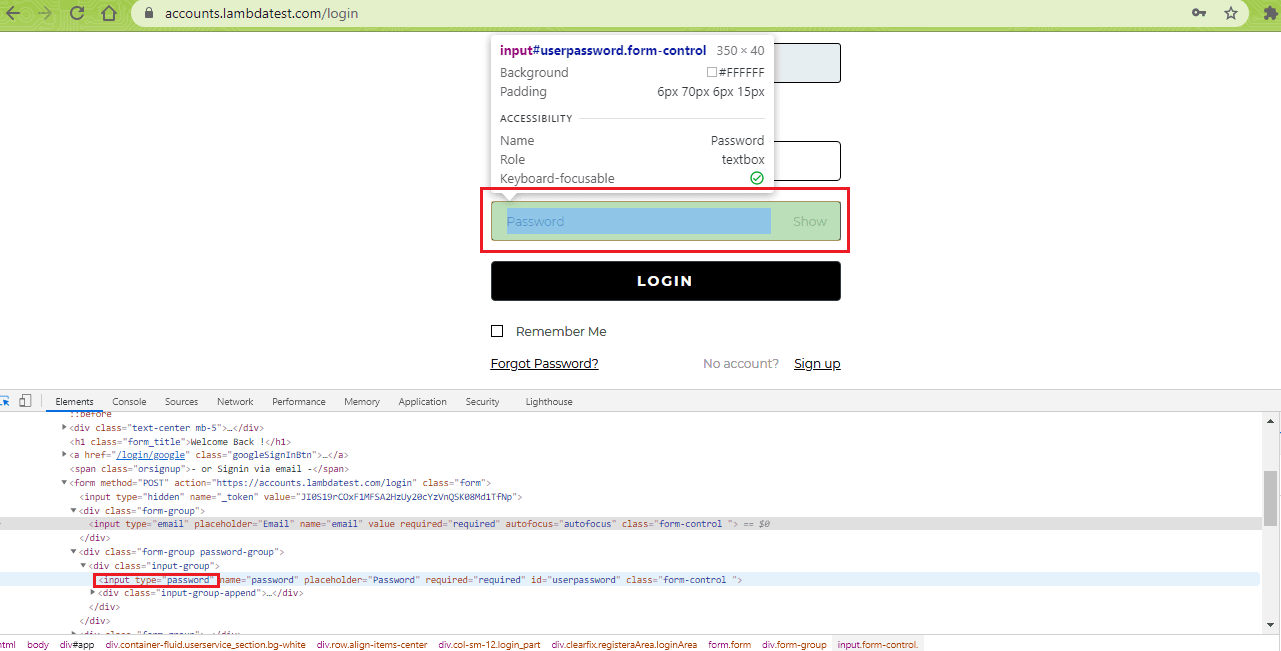Expand the div text-center mb-5 node

pos(65,428)
